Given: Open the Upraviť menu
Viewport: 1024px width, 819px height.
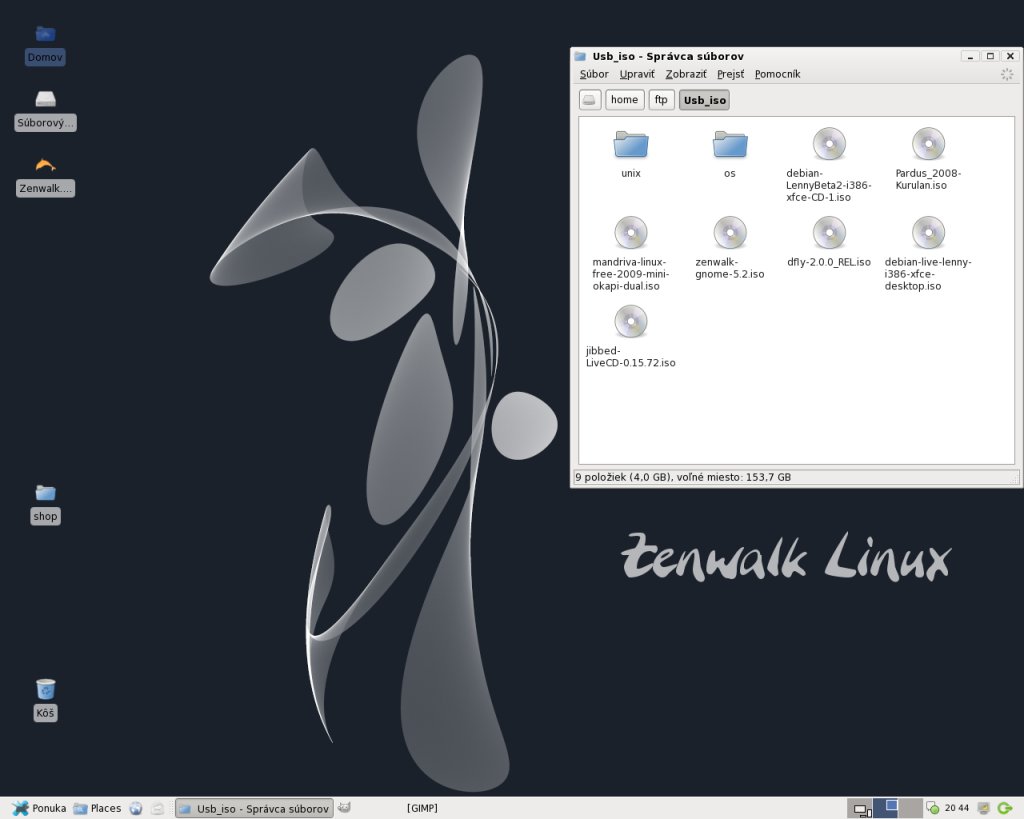Looking at the screenshot, I should [637, 74].
